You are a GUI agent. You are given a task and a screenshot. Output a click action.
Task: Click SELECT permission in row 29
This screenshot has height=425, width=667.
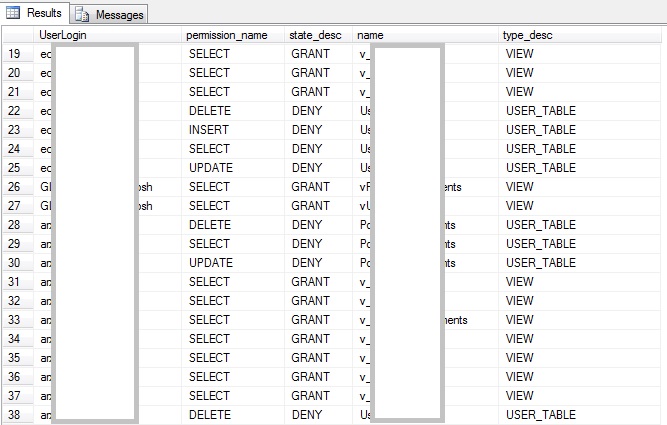point(209,244)
